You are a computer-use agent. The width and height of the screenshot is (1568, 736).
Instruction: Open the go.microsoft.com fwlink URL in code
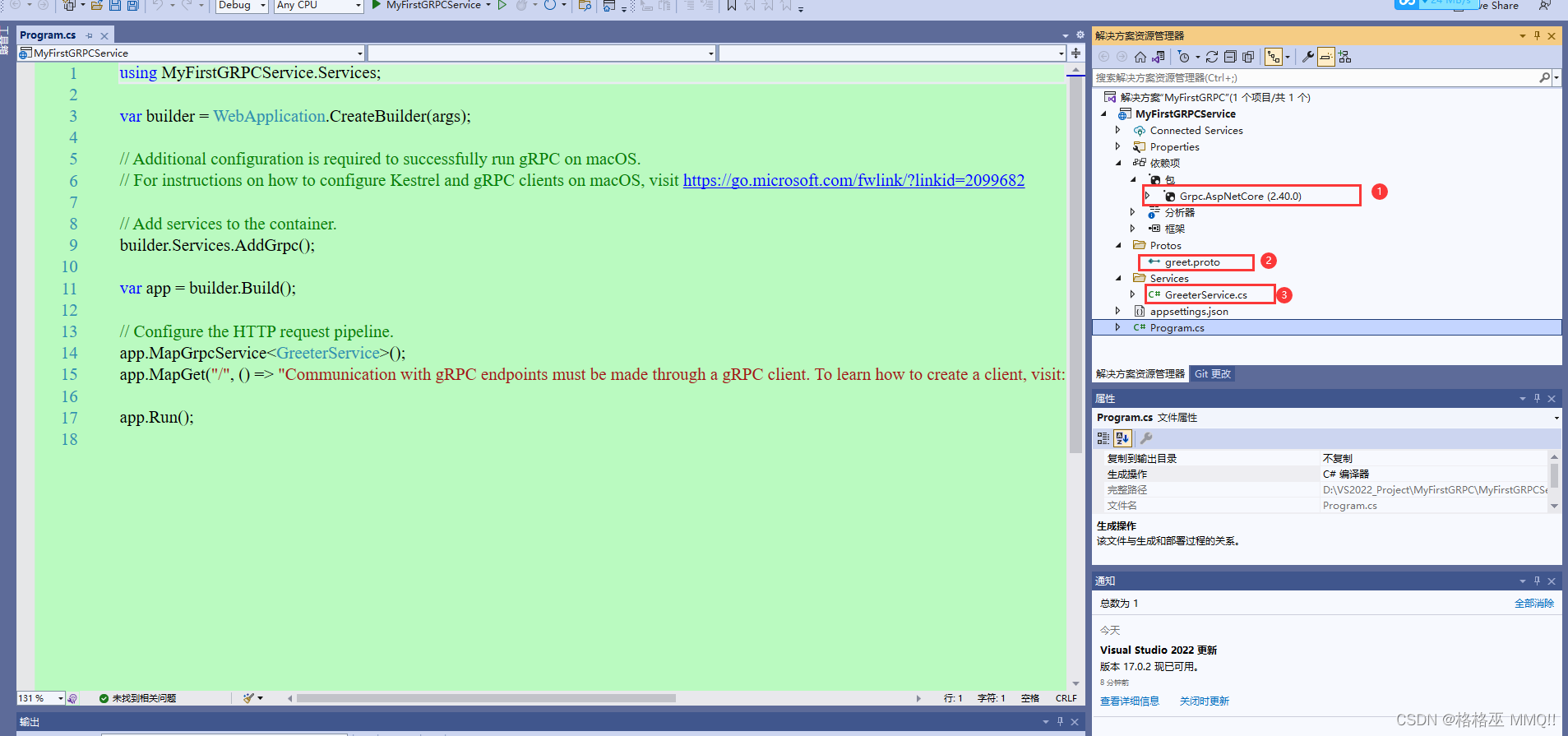tap(853, 180)
